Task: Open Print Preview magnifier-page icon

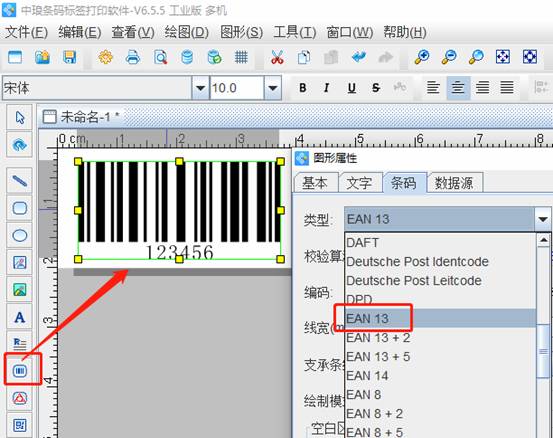Action: tap(160, 57)
